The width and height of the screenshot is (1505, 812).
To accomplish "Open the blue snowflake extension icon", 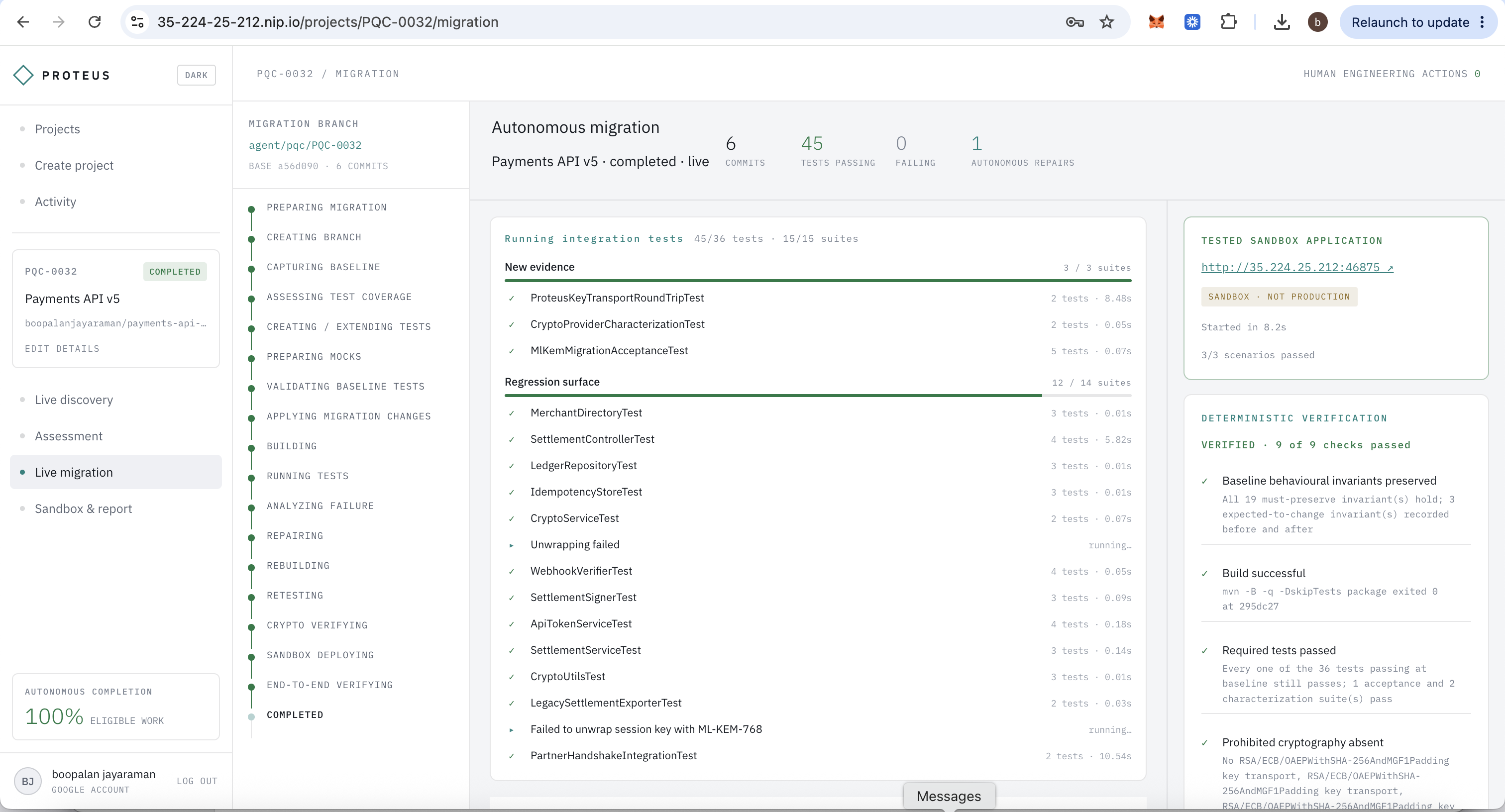I will (x=1192, y=22).
